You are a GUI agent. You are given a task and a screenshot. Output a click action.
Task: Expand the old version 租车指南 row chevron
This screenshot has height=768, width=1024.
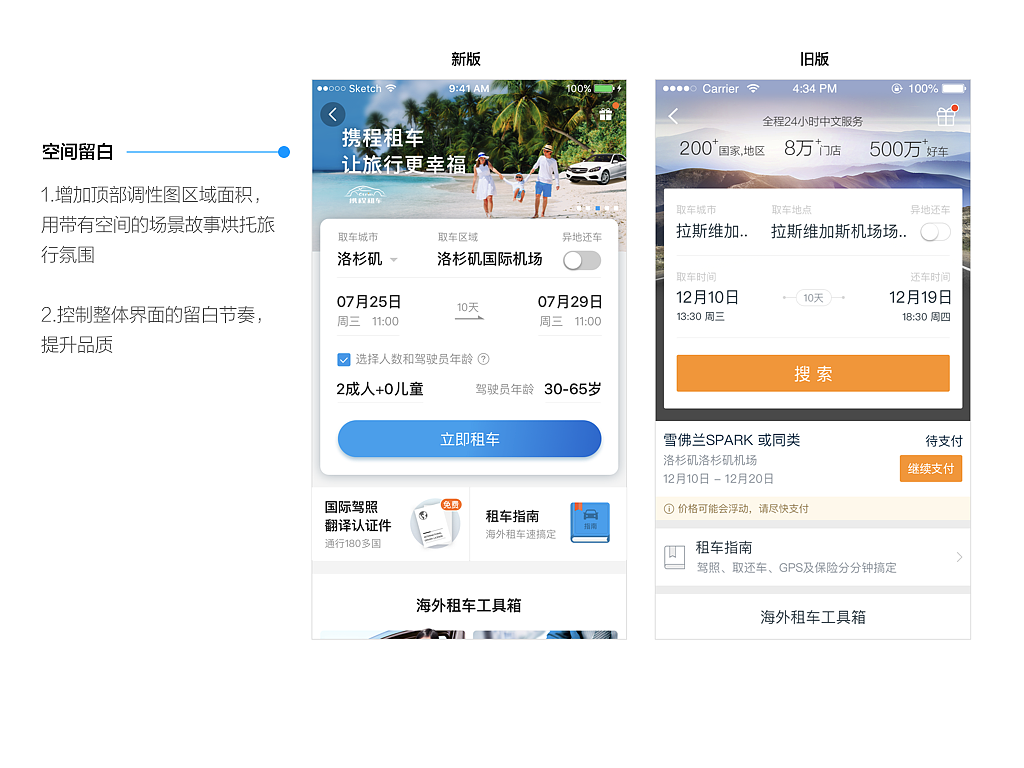pos(959,557)
